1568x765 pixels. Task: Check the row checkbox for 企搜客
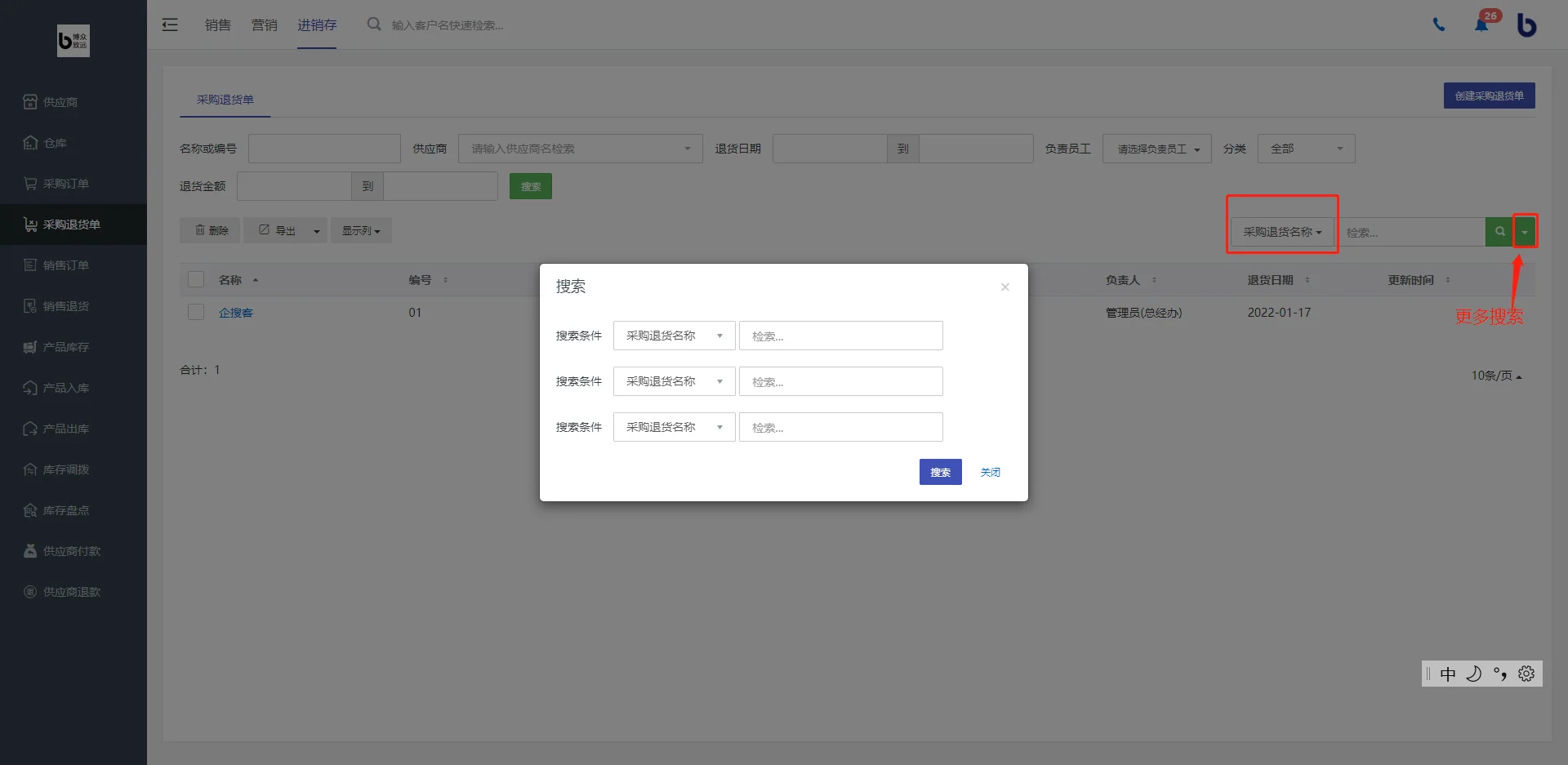pos(196,312)
